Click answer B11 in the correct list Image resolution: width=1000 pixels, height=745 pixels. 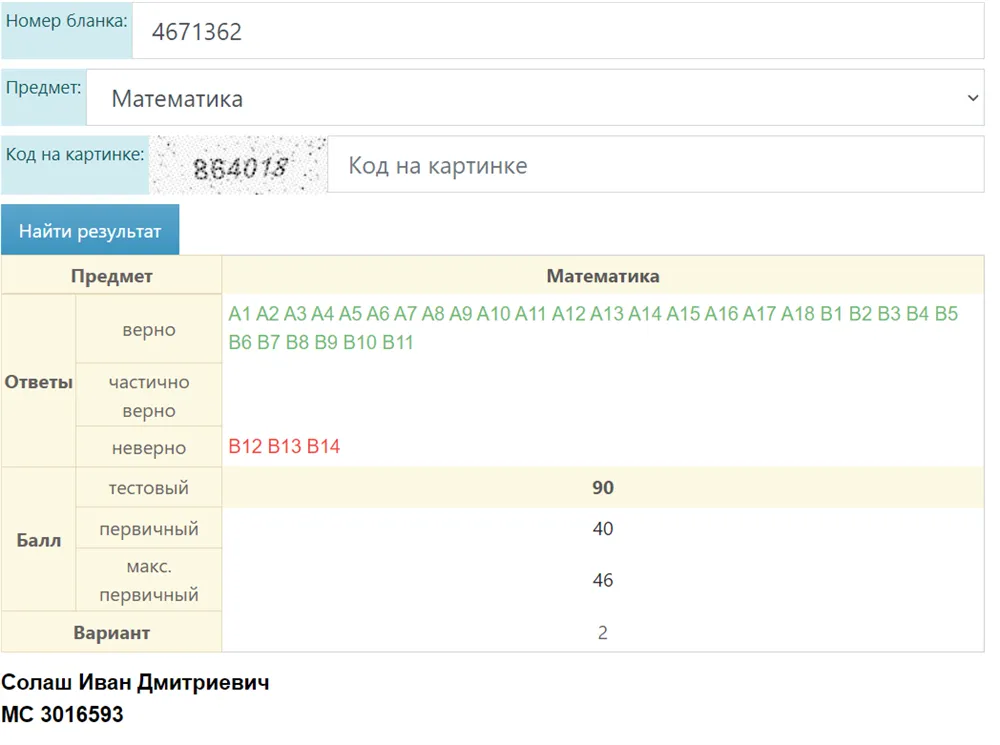(x=398, y=343)
